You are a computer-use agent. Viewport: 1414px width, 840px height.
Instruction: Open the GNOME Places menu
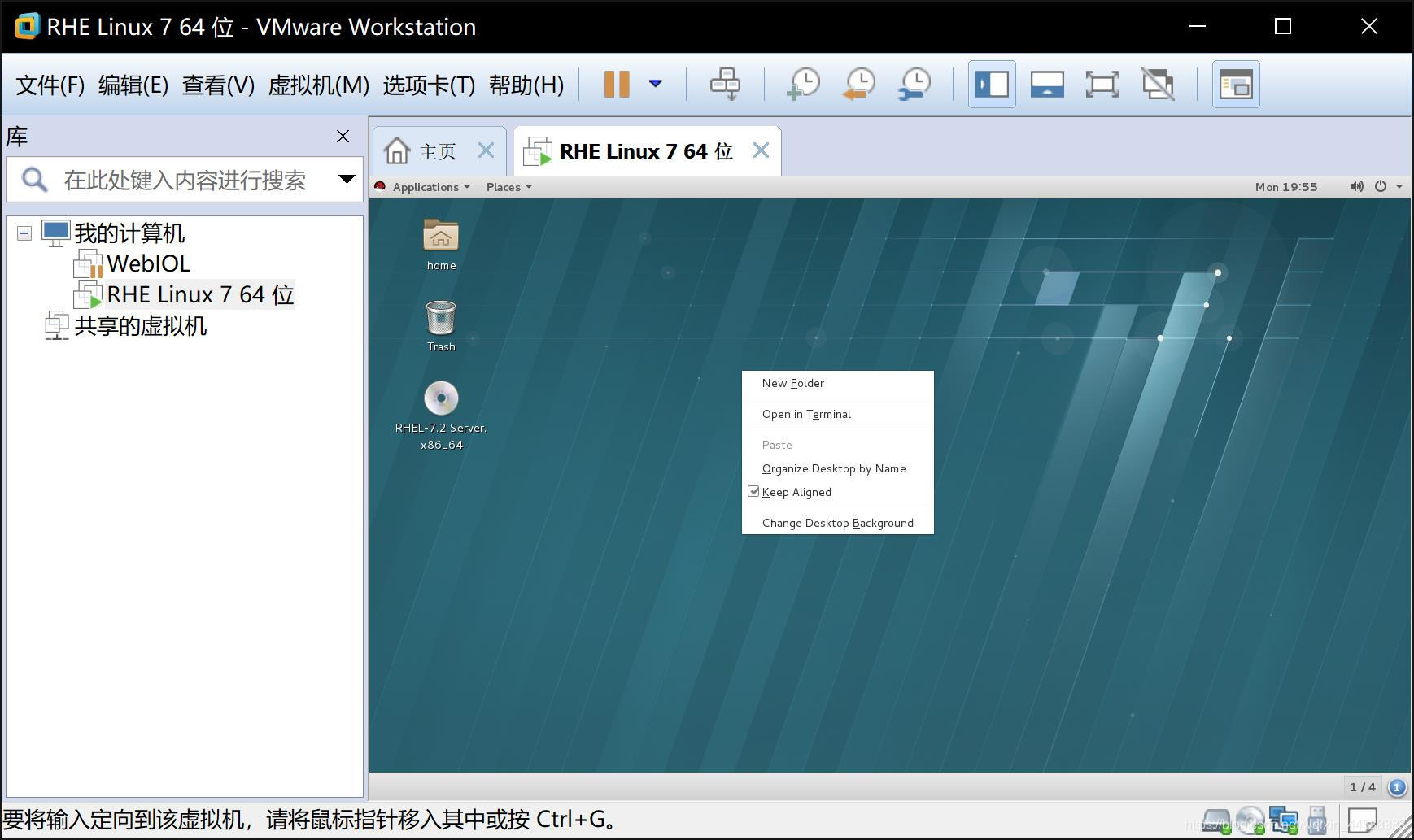tap(508, 187)
